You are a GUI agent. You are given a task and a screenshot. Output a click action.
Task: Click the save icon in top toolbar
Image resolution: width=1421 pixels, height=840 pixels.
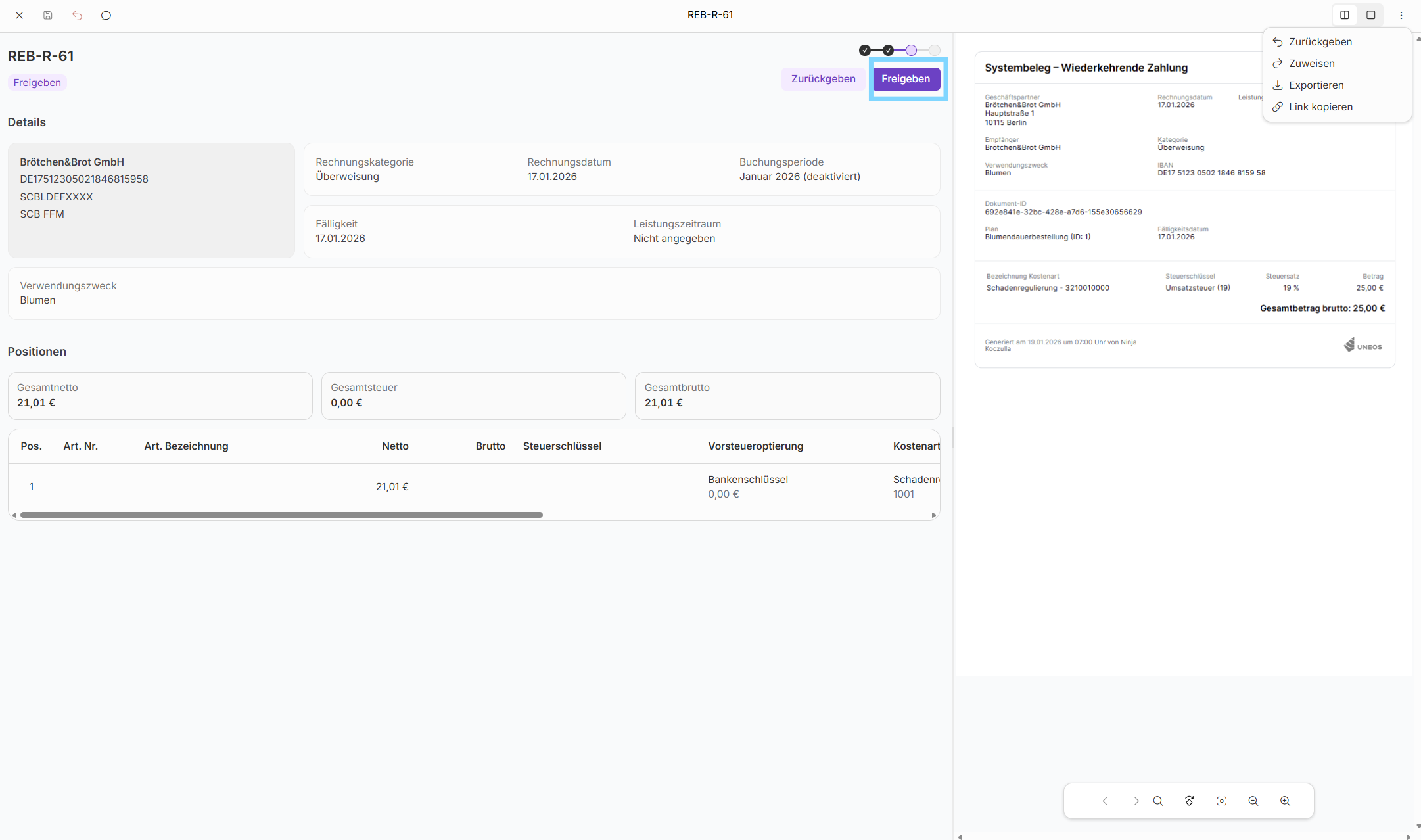48,15
